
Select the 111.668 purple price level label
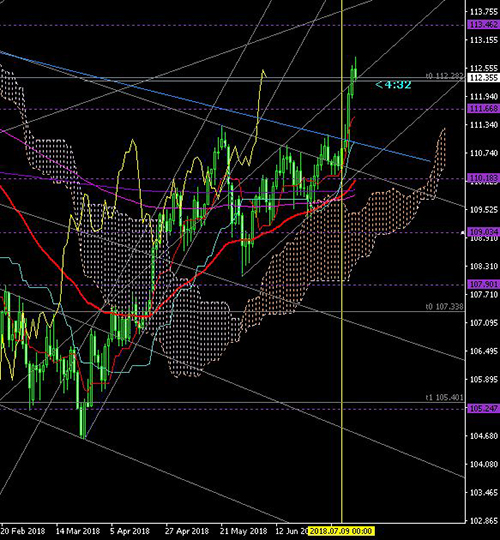pyautogui.click(x=483, y=109)
